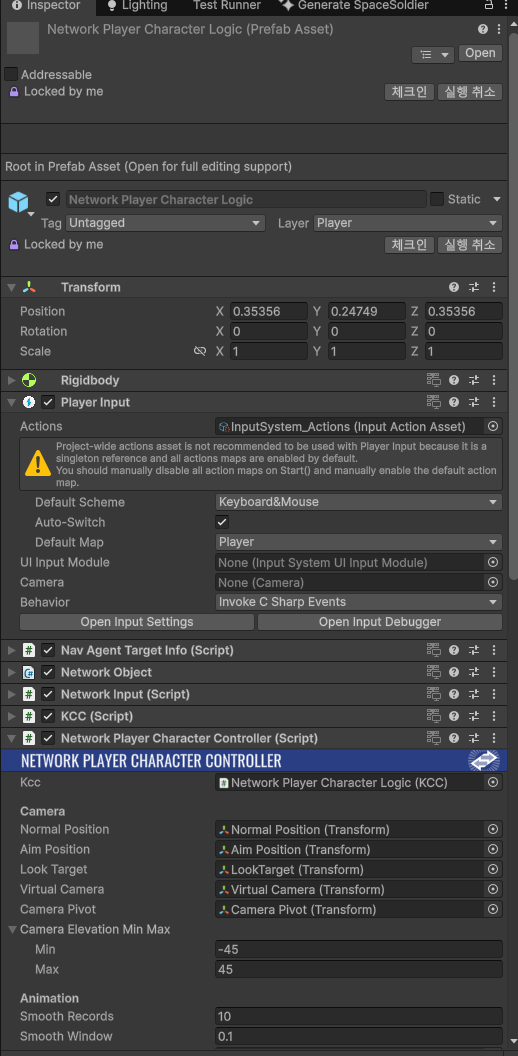Expand the Network Object component foldout
The image size is (518, 1056).
tap(11, 672)
